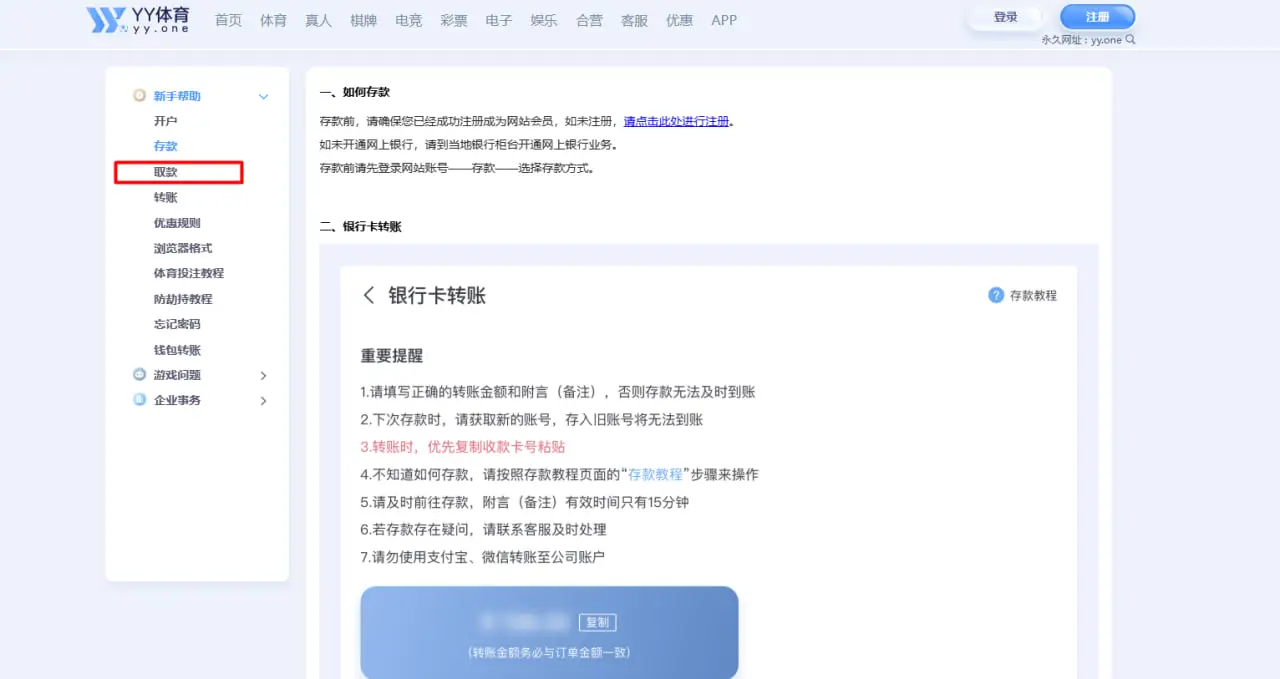Collapse the 新手帮助 section chevron
This screenshot has width=1280, height=679.
pyautogui.click(x=263, y=96)
